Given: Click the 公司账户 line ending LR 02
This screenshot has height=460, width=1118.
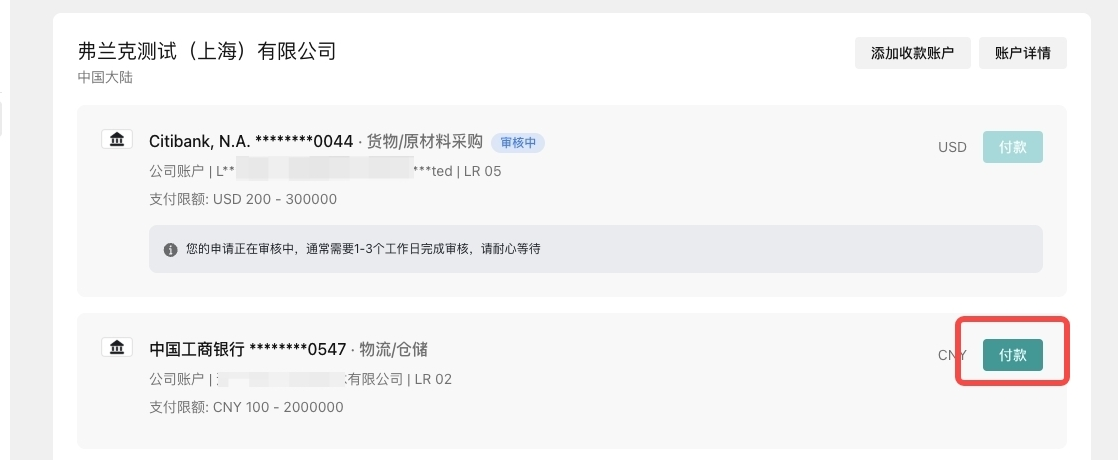Looking at the screenshot, I should 300,379.
